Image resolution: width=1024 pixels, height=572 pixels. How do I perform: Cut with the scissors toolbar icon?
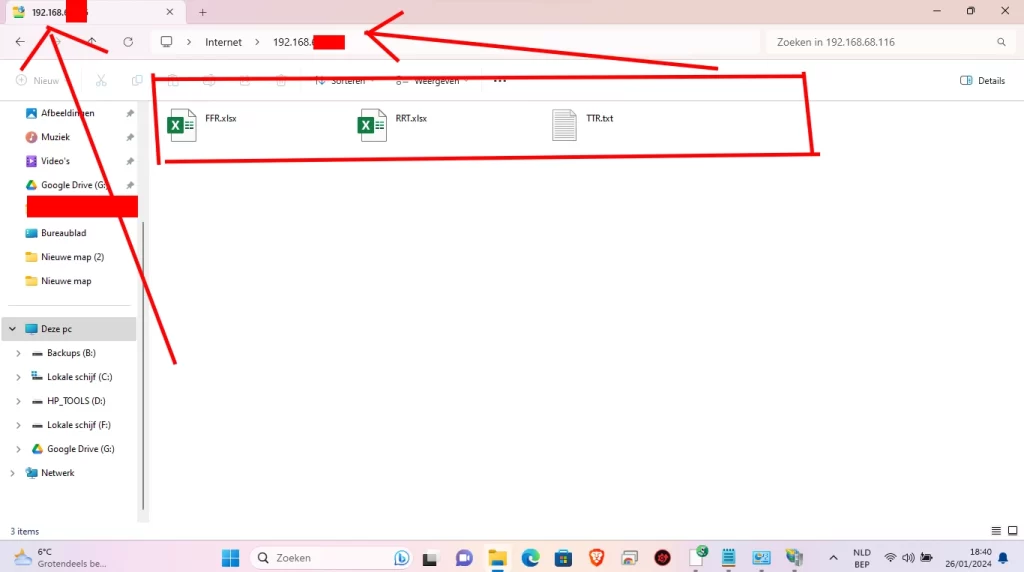(101, 80)
